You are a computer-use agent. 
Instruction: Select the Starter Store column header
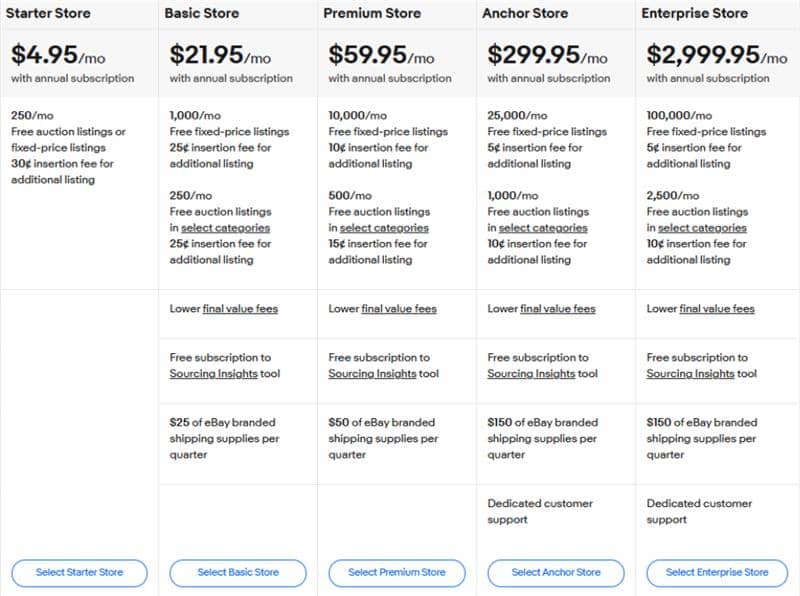pos(50,13)
